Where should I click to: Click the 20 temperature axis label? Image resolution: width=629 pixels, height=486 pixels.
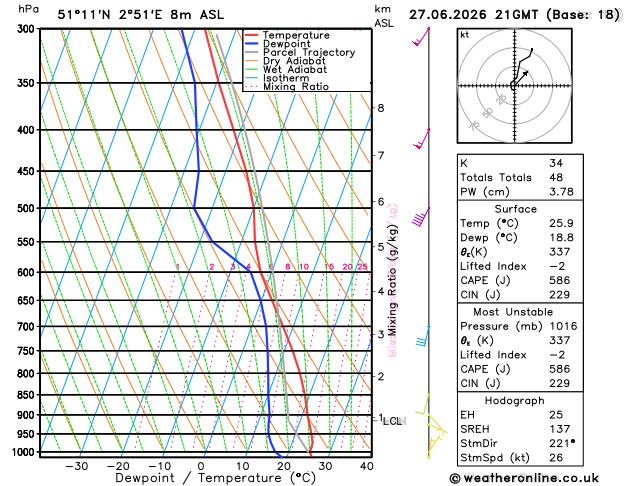pos(284,466)
